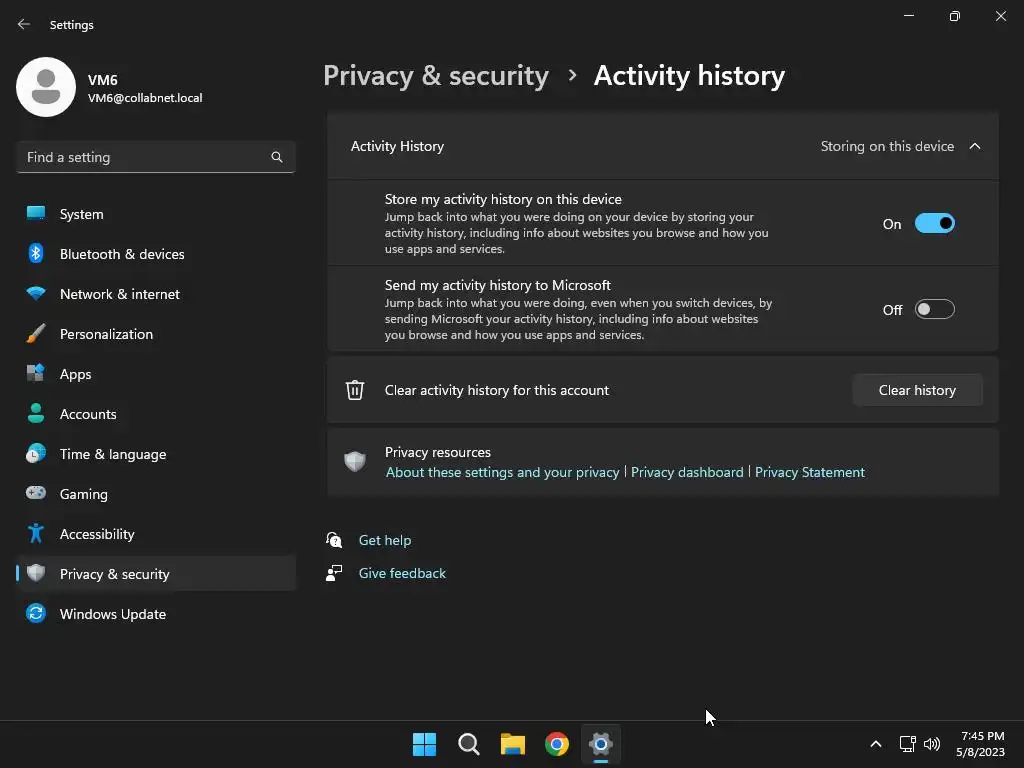Click the Privacy & security breadcrumb
1024x768 pixels.
click(x=436, y=76)
